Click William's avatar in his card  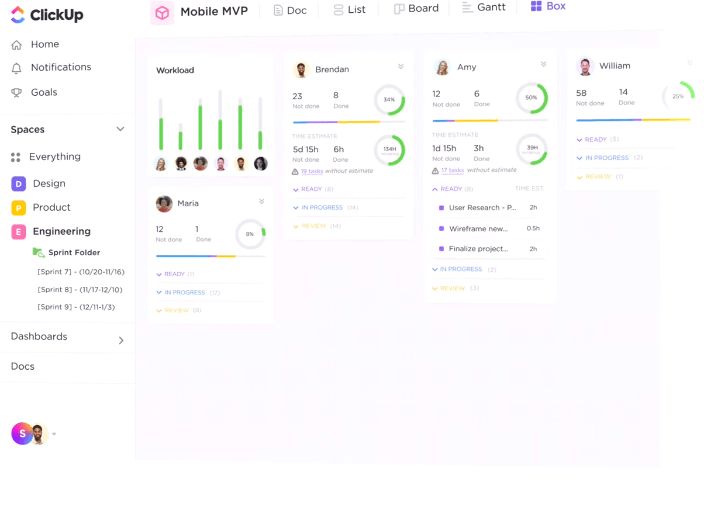(x=585, y=67)
